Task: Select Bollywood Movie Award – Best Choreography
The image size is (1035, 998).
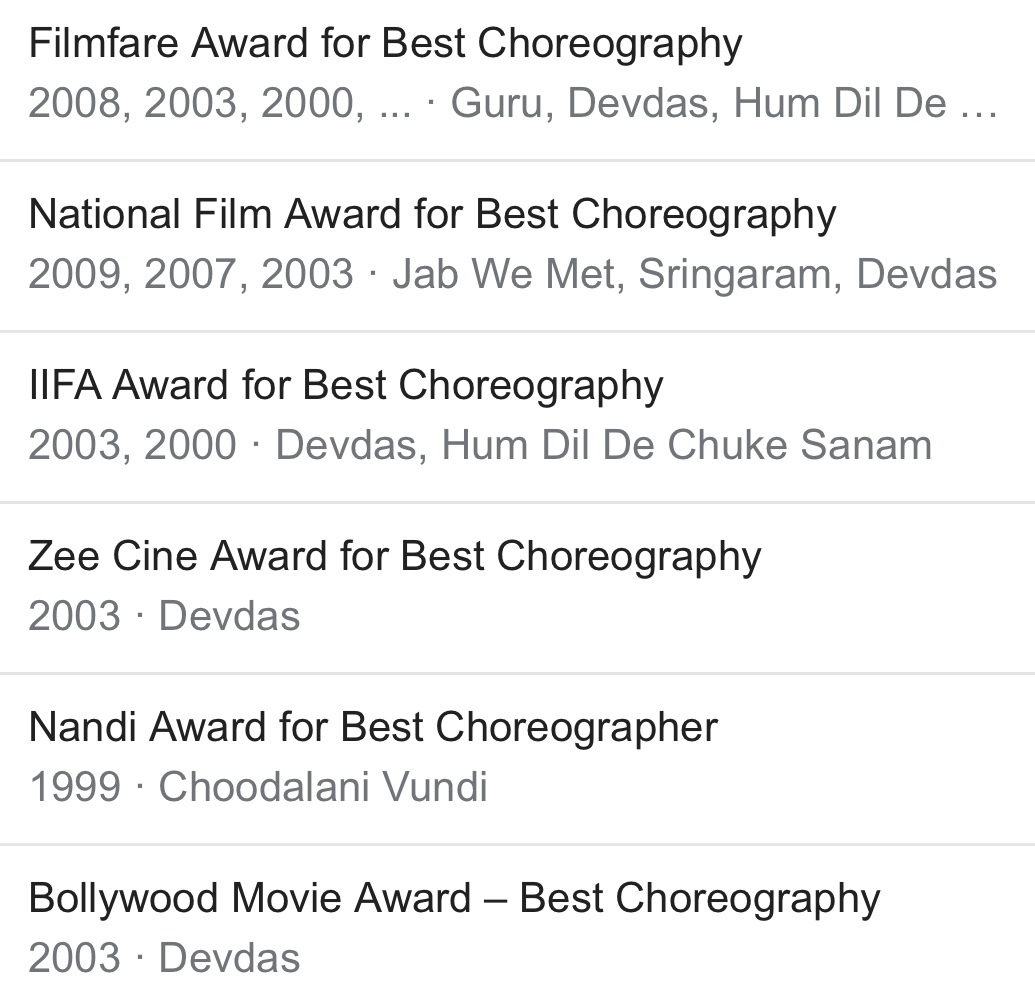Action: (454, 899)
